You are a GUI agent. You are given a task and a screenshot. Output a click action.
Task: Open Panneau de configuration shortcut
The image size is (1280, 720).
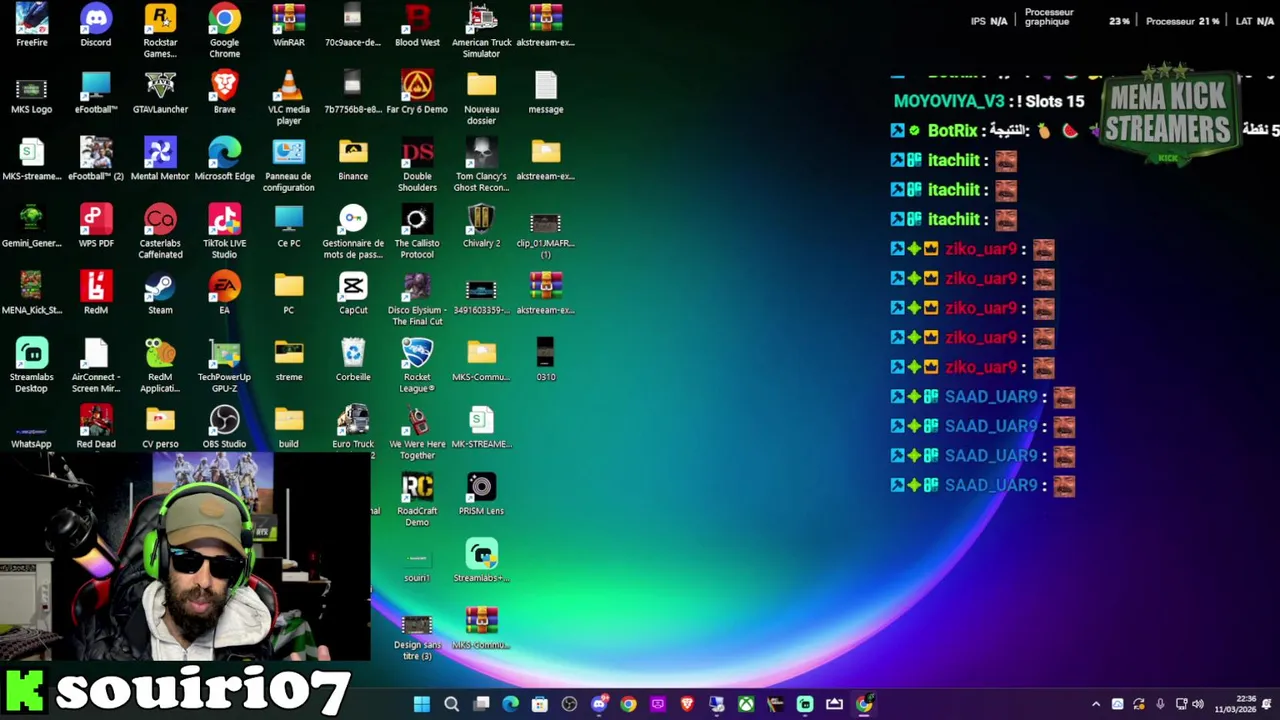click(x=289, y=164)
